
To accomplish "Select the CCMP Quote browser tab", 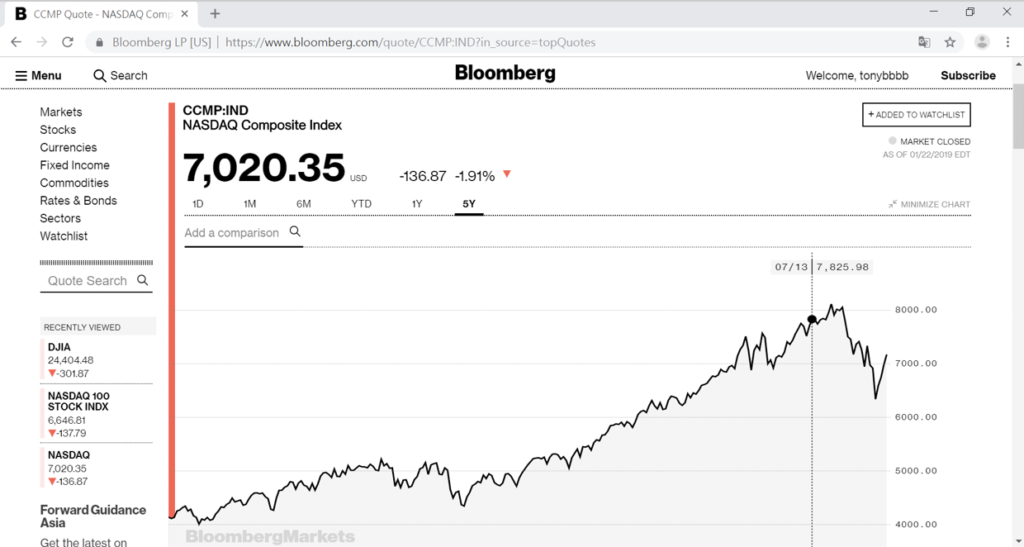I will [102, 14].
